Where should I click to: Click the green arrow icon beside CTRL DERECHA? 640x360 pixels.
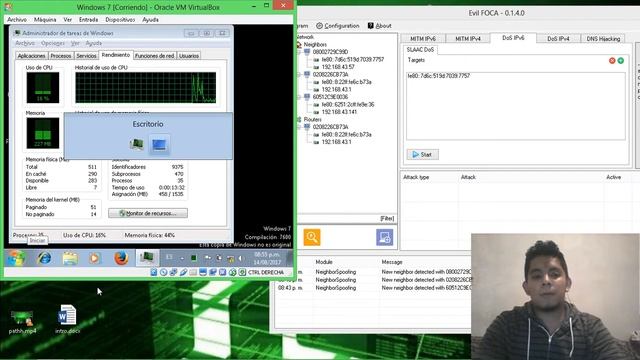click(242, 272)
